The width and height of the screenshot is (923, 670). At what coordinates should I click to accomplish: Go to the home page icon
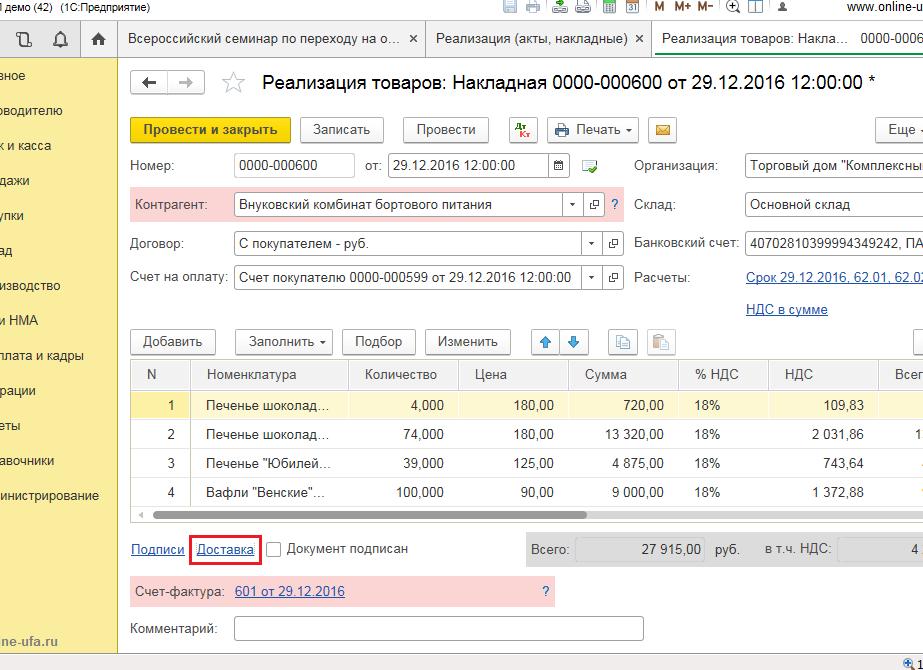pos(98,39)
